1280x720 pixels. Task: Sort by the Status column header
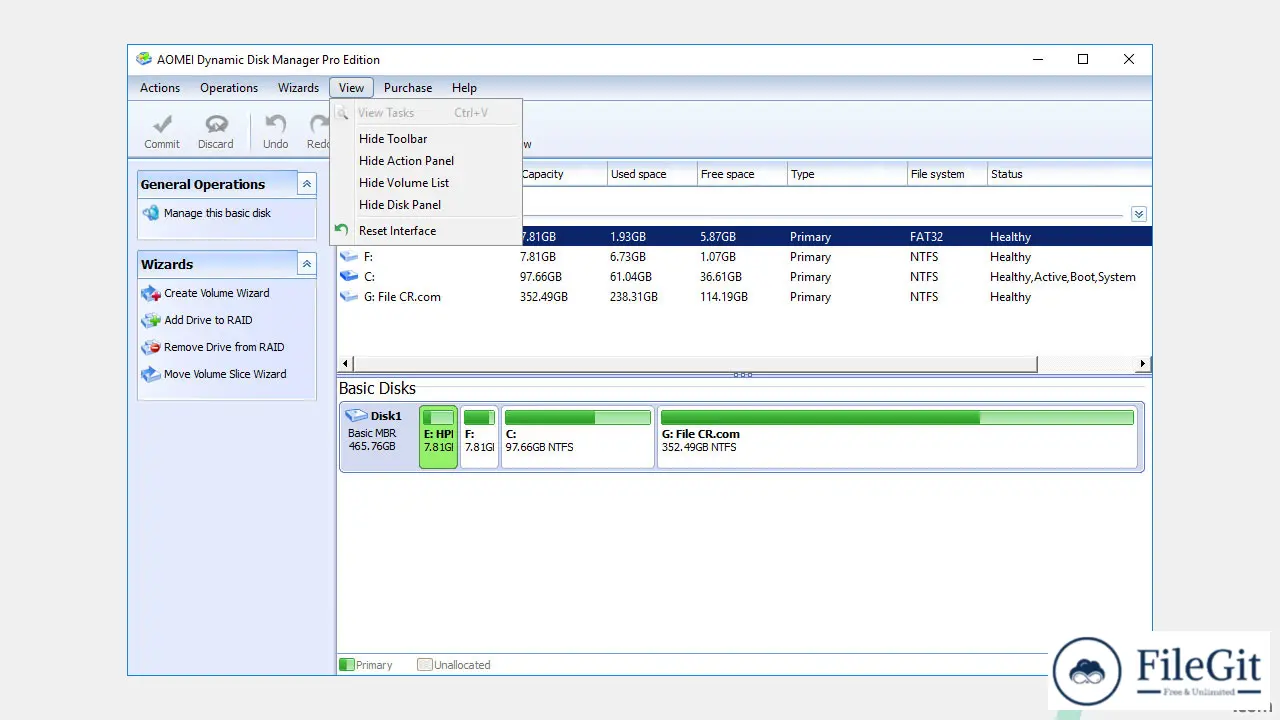pos(1069,174)
